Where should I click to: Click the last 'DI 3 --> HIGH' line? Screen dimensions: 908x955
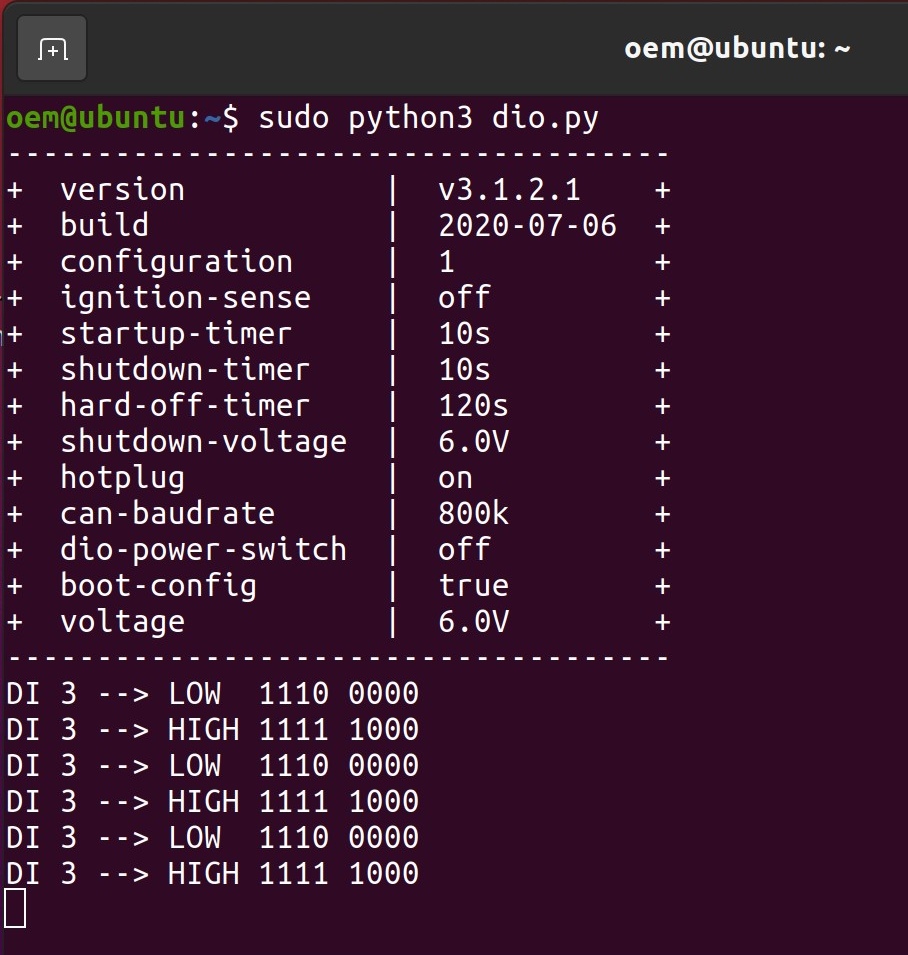[212, 874]
